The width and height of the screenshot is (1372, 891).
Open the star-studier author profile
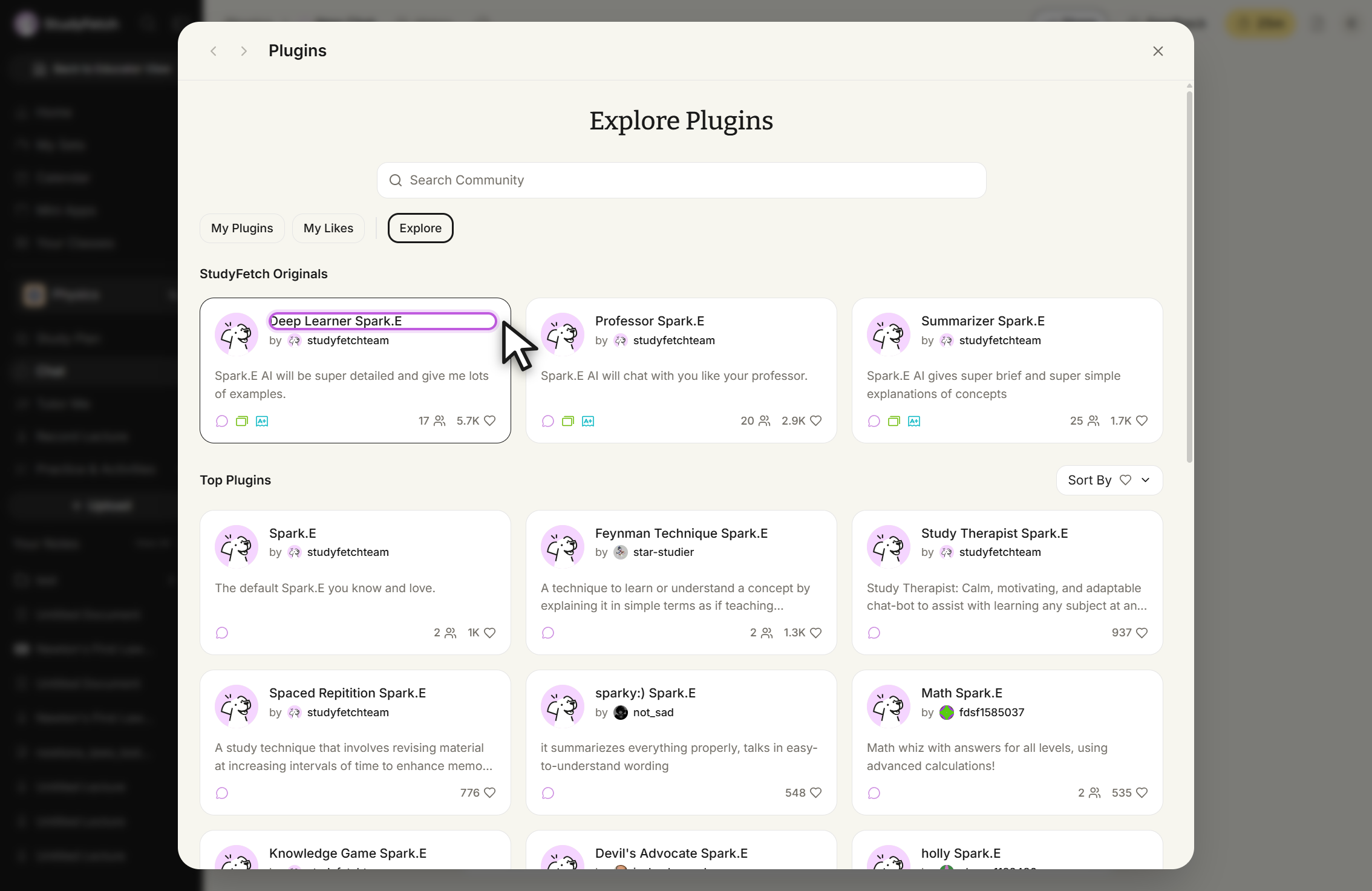(x=663, y=552)
